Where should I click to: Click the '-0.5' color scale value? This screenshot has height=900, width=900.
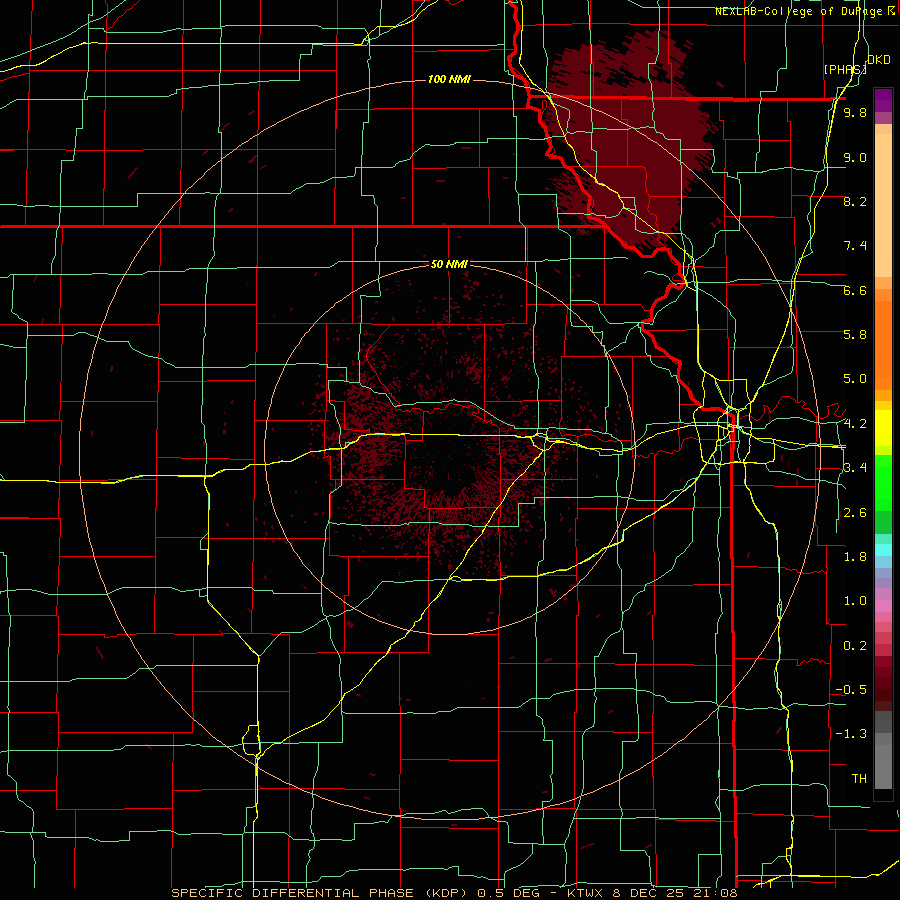[851, 690]
